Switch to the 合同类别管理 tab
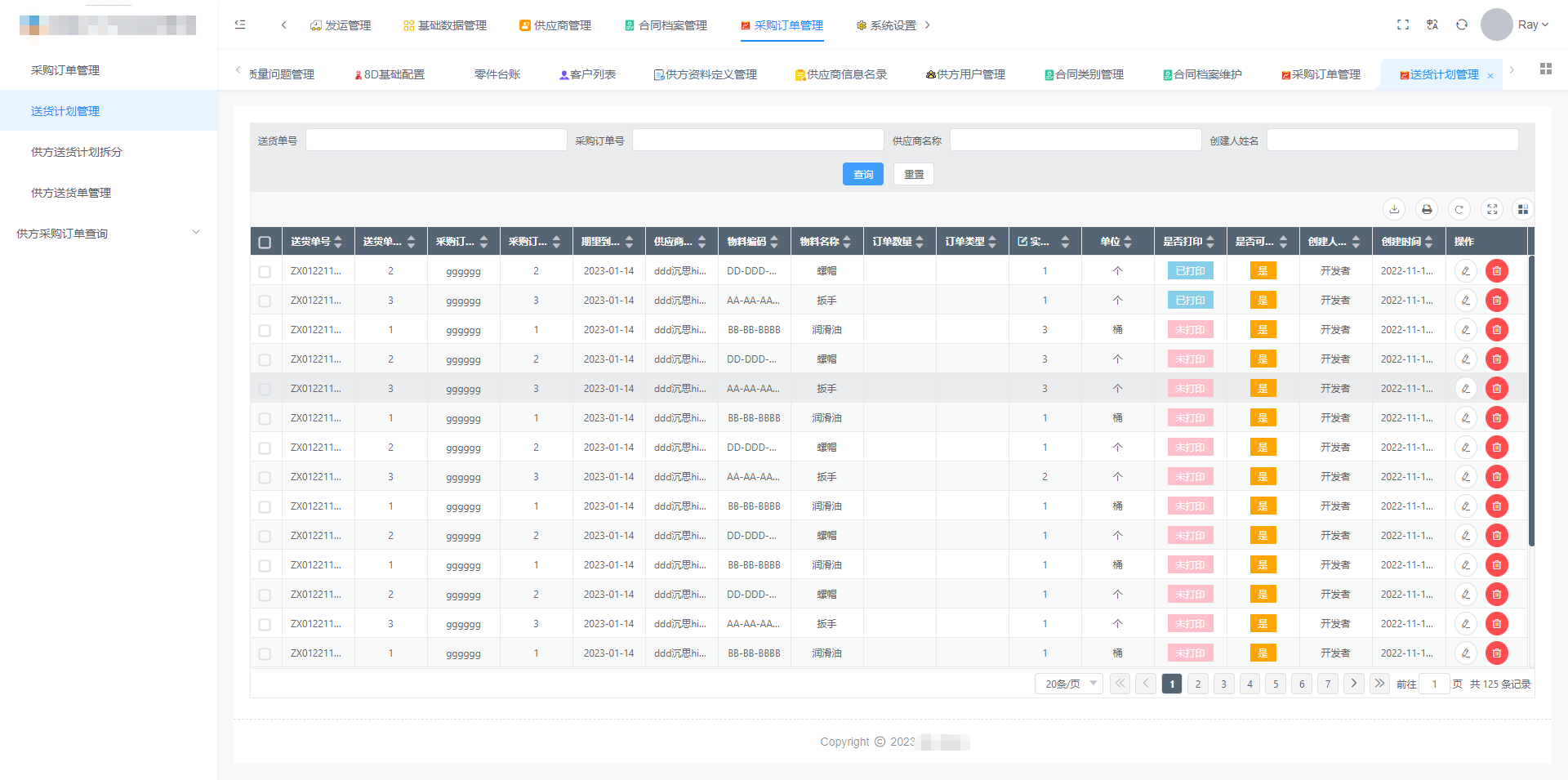Screen dimensions: 1568x780 tap(1085, 74)
